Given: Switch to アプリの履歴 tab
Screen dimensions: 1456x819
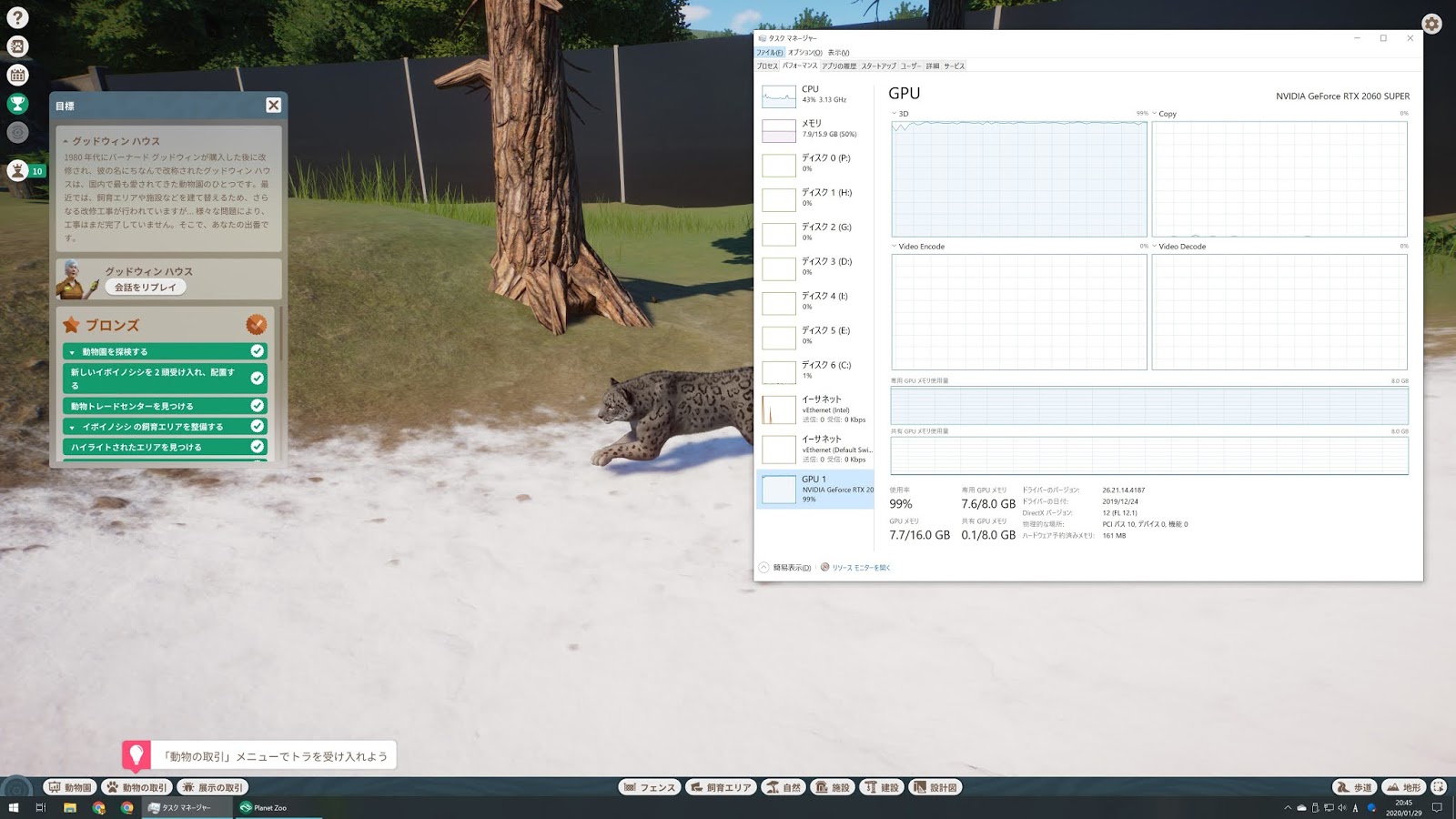Looking at the screenshot, I should coord(839,66).
